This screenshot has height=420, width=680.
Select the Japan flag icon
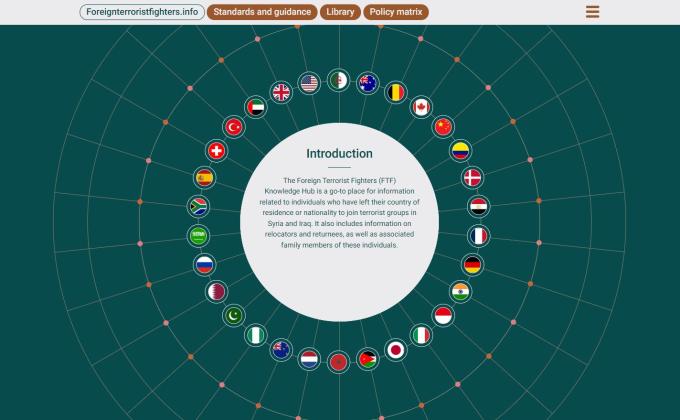point(396,350)
